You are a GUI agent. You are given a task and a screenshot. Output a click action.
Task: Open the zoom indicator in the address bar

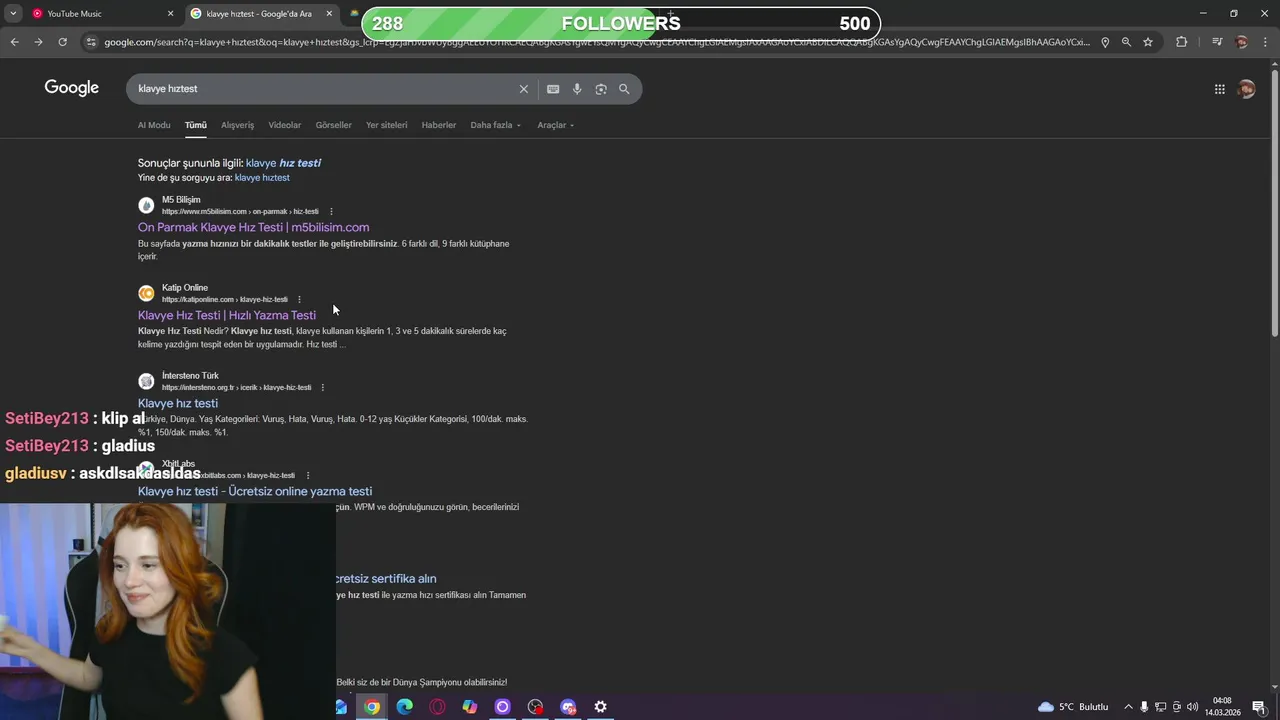[x=1126, y=42]
